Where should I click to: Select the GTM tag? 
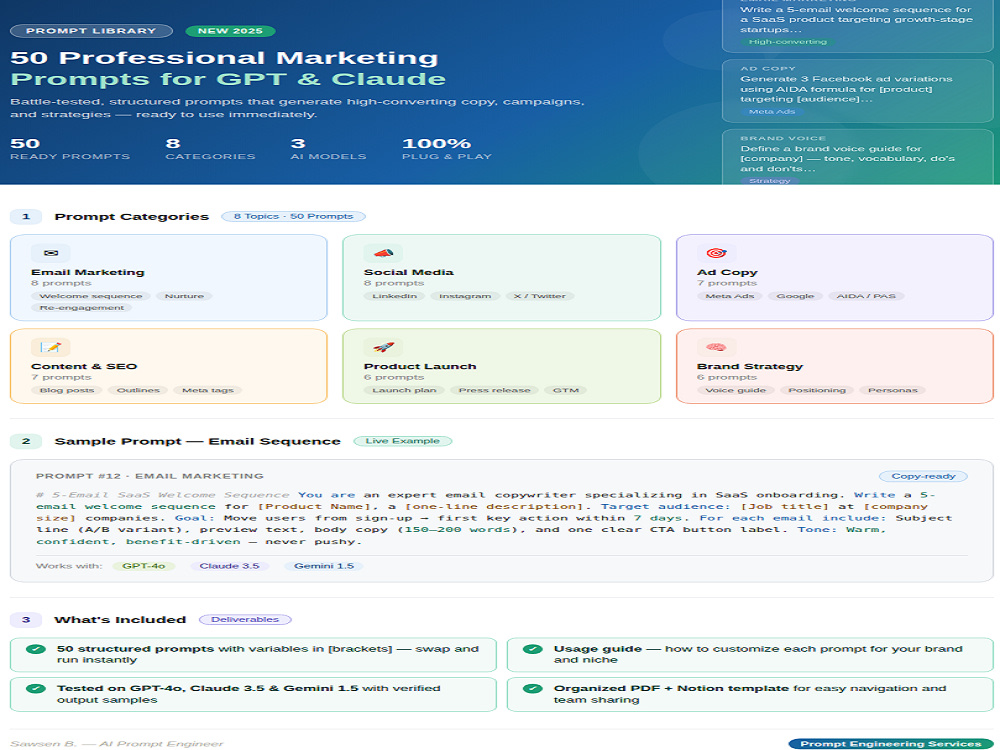pos(566,390)
